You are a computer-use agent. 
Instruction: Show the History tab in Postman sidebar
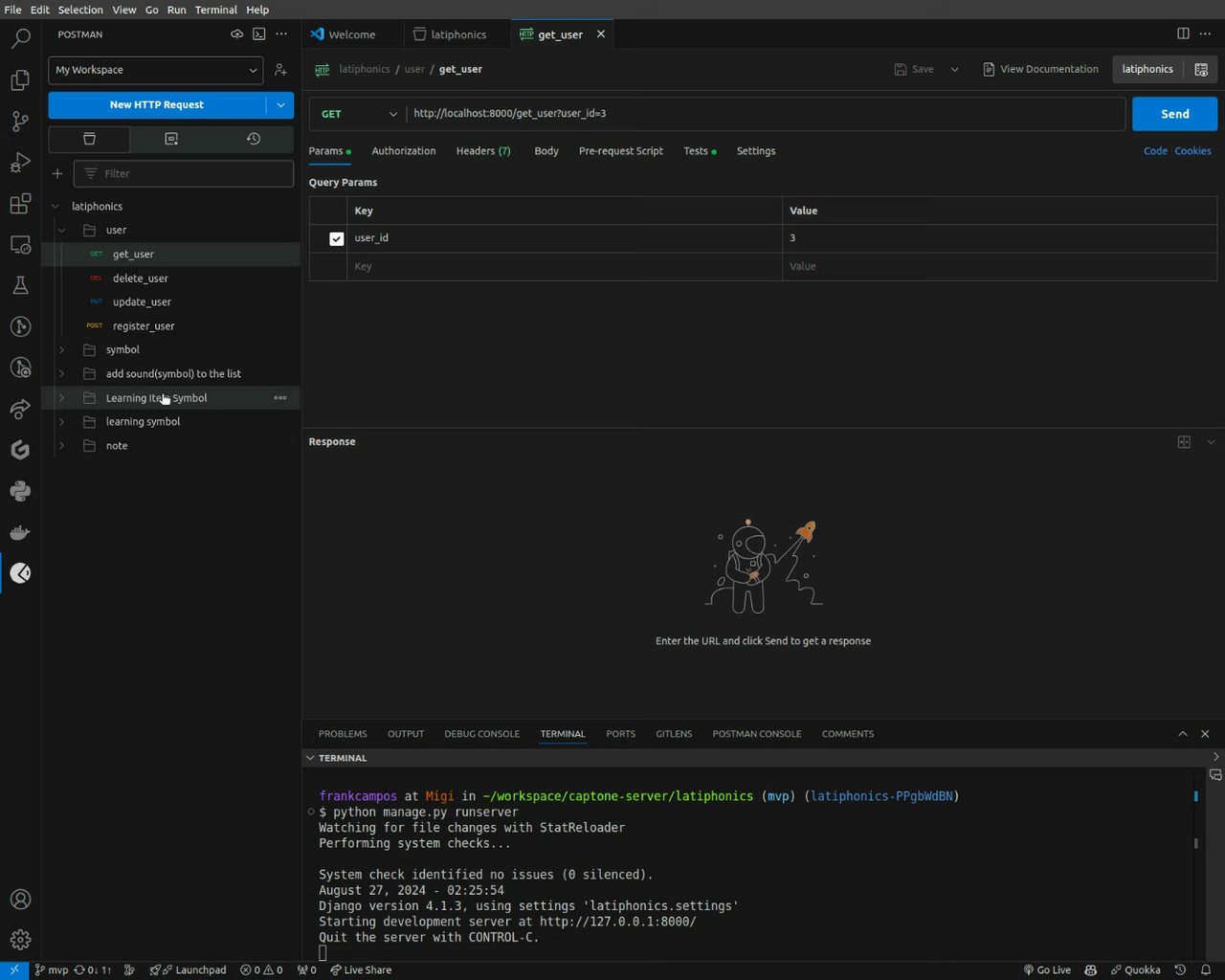(253, 139)
